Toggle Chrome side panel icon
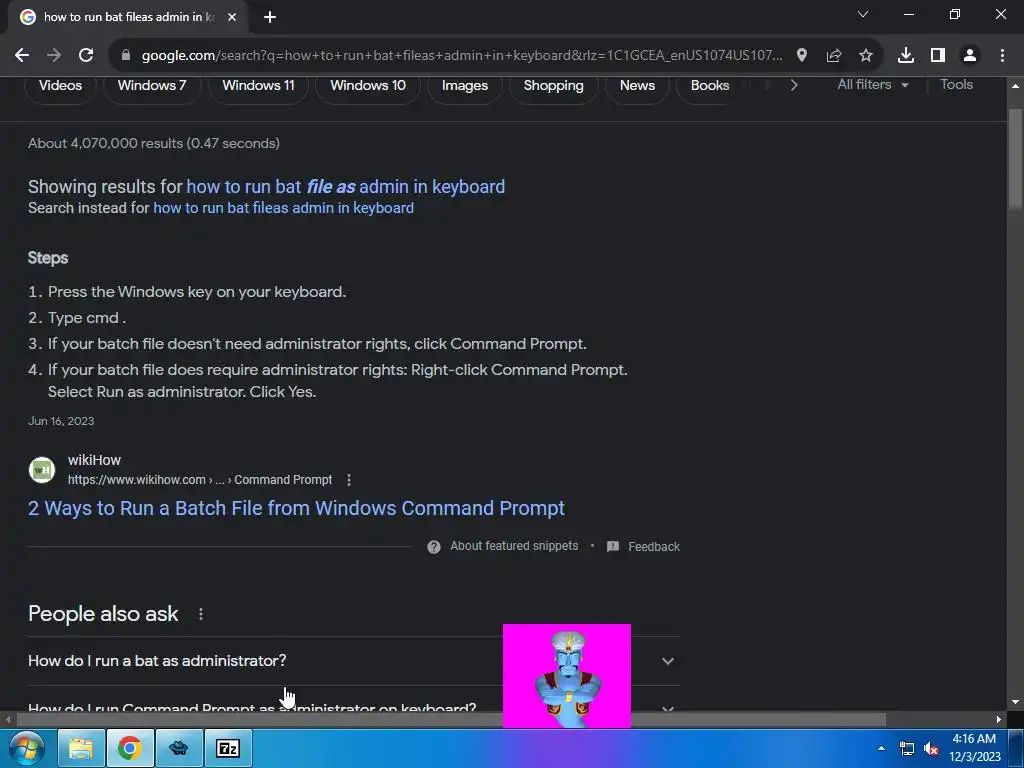Image resolution: width=1024 pixels, height=768 pixels. (x=937, y=56)
